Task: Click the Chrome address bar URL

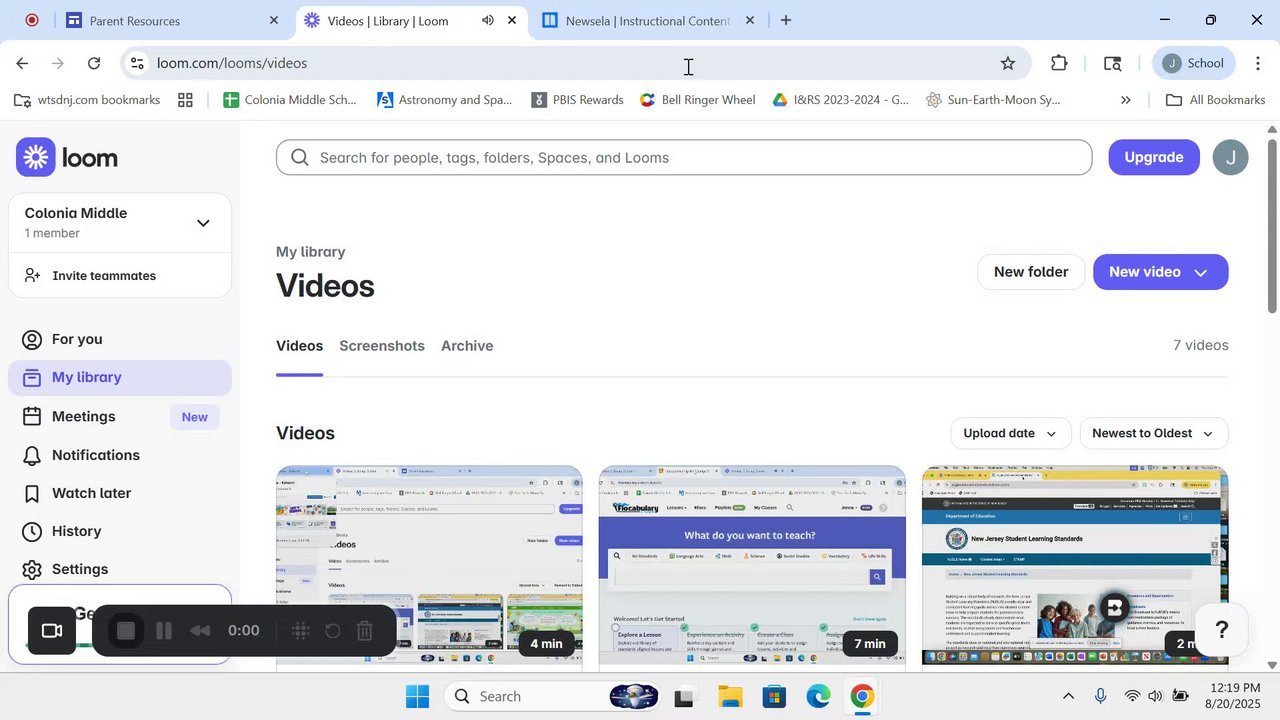Action: pos(232,63)
